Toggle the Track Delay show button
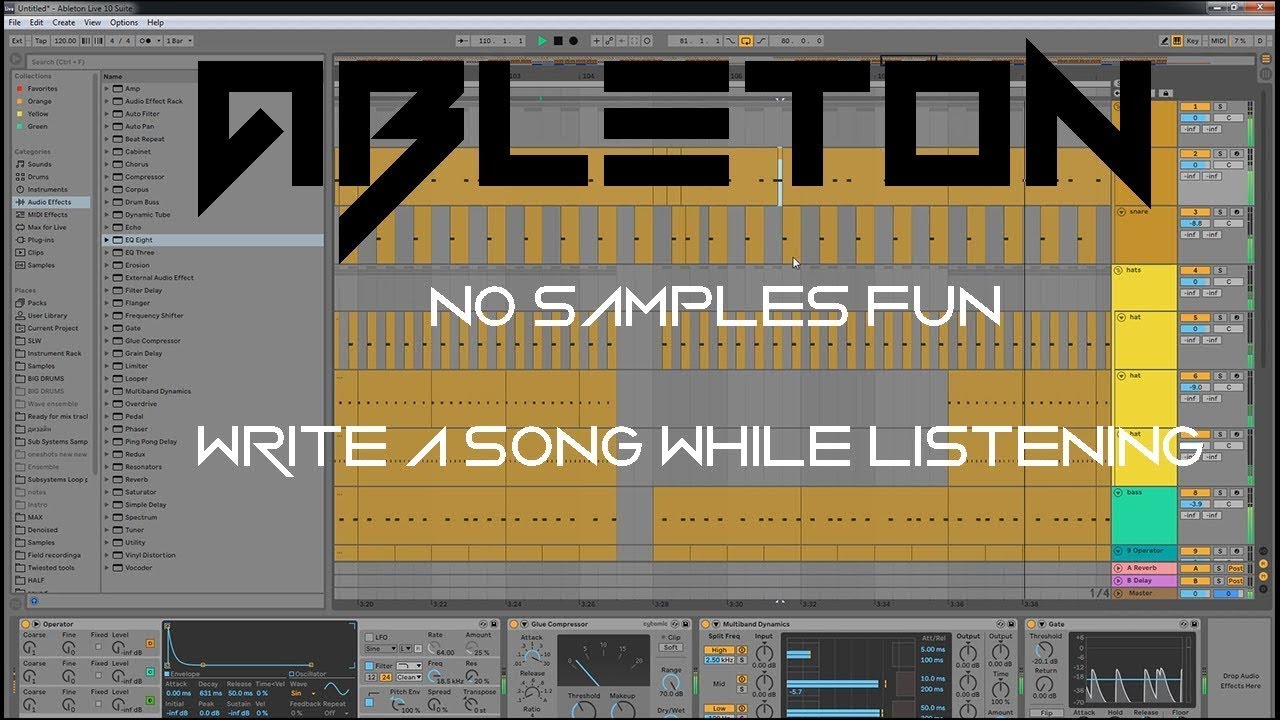This screenshot has height=720, width=1280. [x=1263, y=589]
